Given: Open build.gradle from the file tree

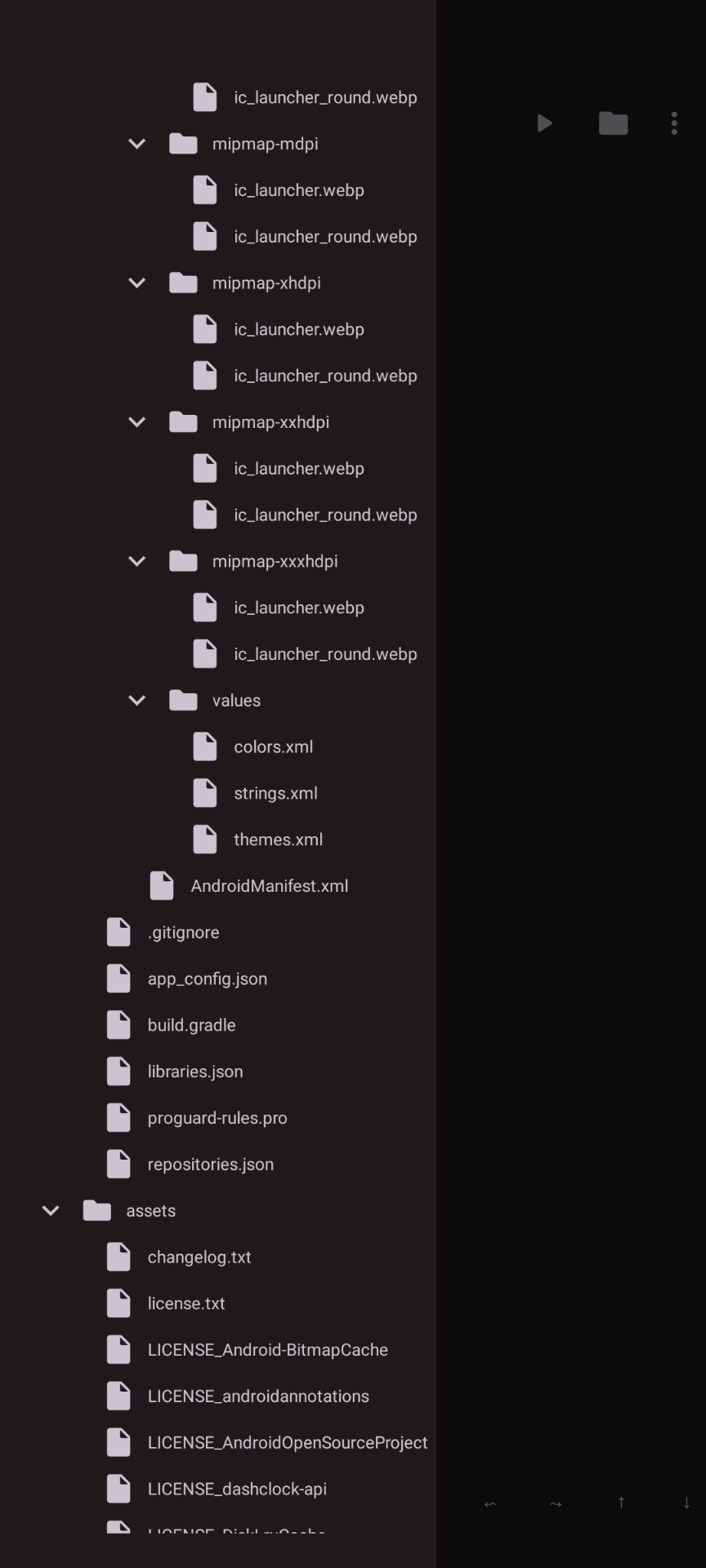Looking at the screenshot, I should [x=191, y=1025].
